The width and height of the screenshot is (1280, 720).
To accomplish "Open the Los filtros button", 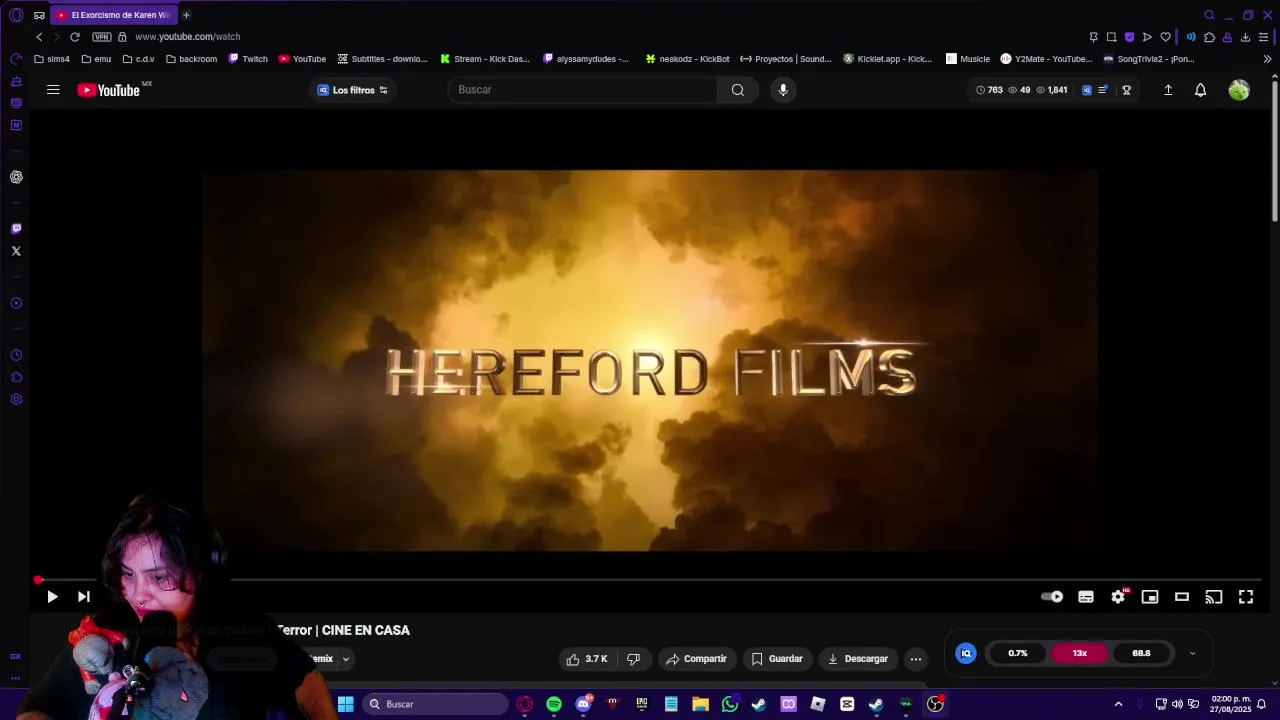I will coord(352,90).
